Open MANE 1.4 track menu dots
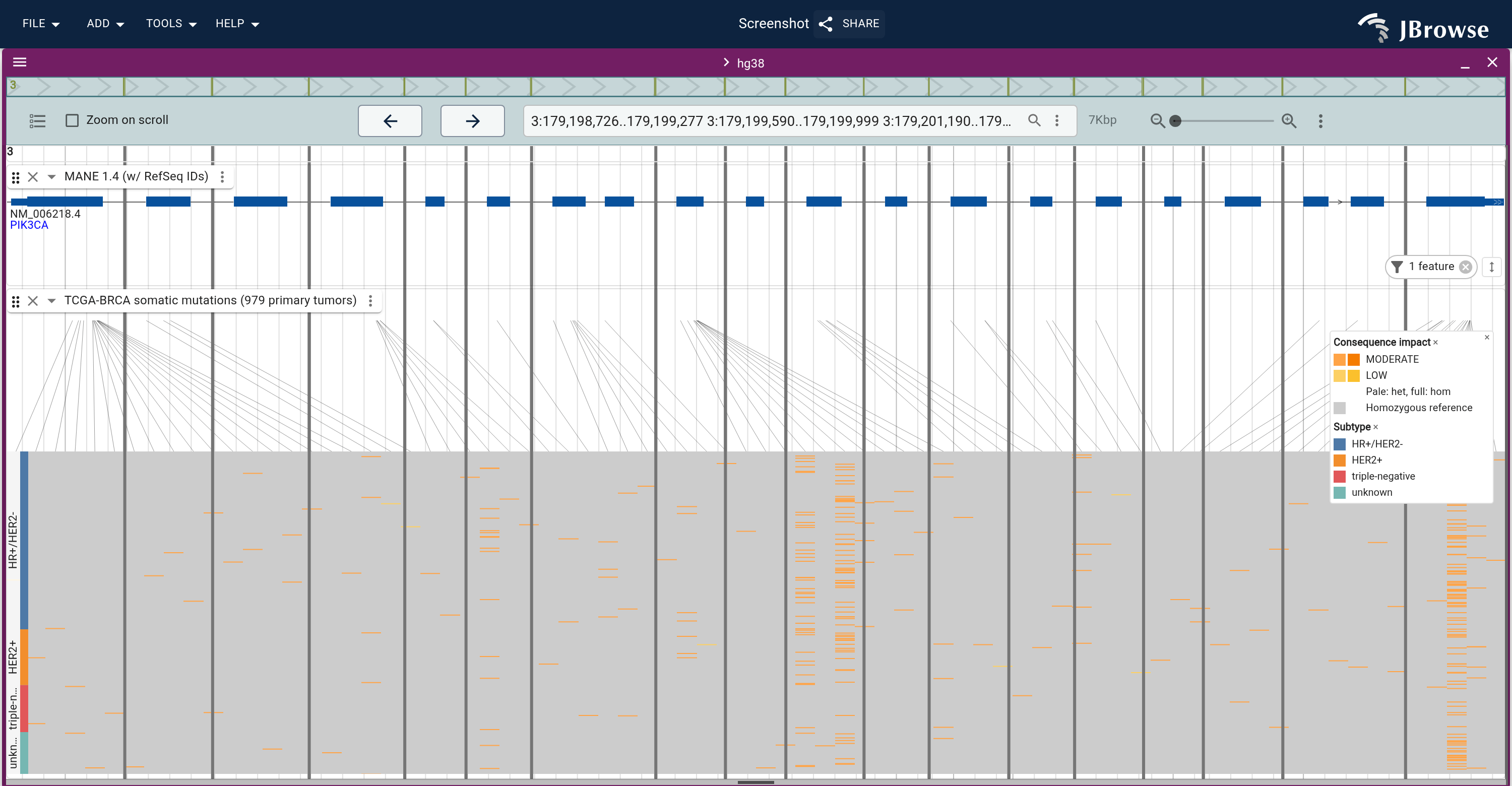This screenshot has width=1512, height=786. pos(222,176)
